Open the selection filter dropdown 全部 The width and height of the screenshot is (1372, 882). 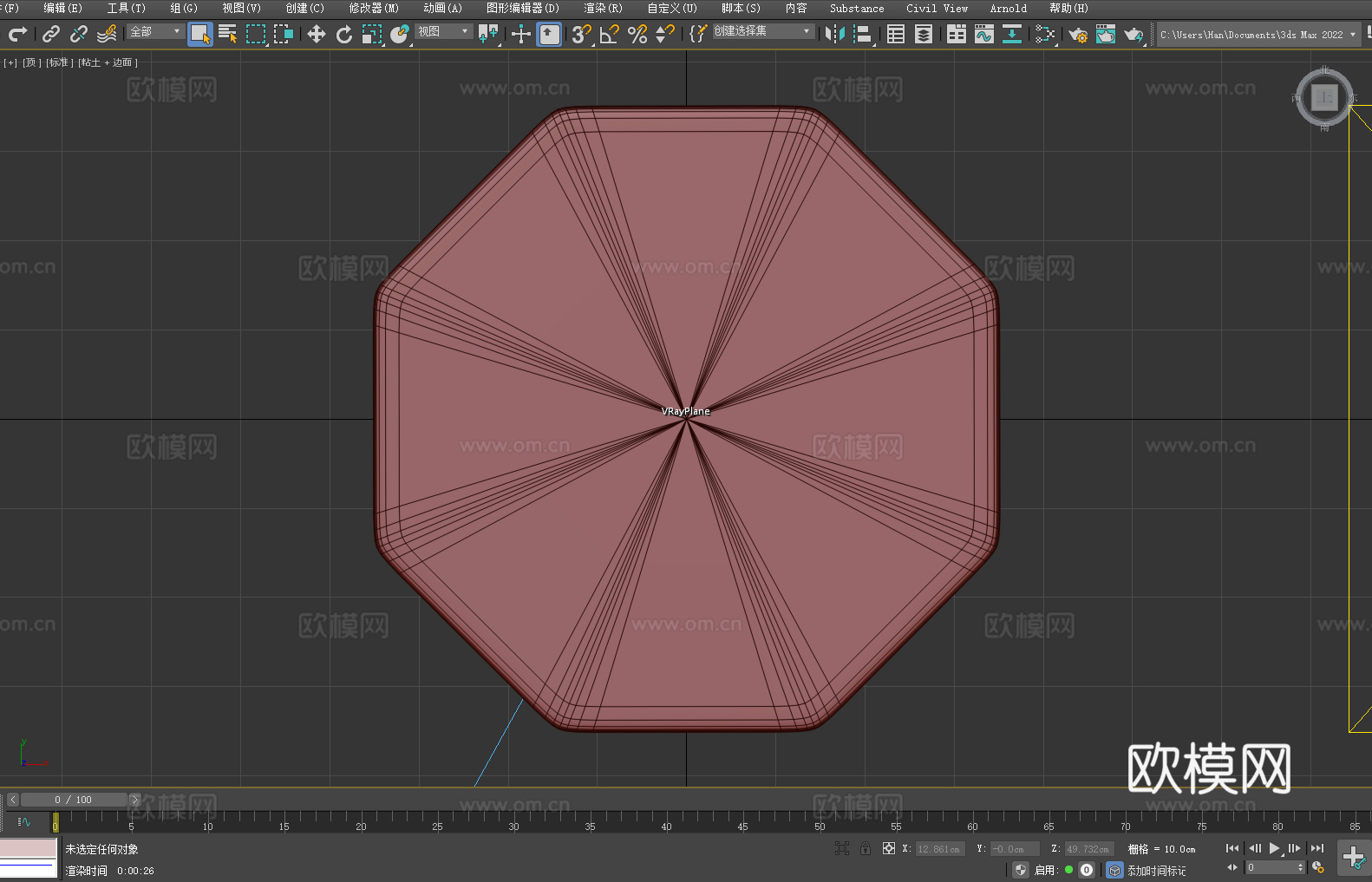(x=155, y=31)
